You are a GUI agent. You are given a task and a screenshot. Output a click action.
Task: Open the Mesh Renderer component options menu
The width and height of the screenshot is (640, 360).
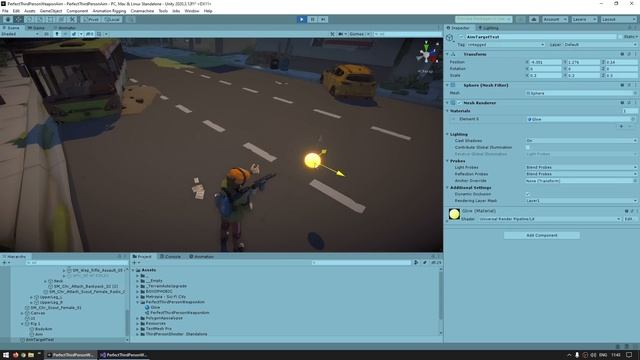[635, 103]
